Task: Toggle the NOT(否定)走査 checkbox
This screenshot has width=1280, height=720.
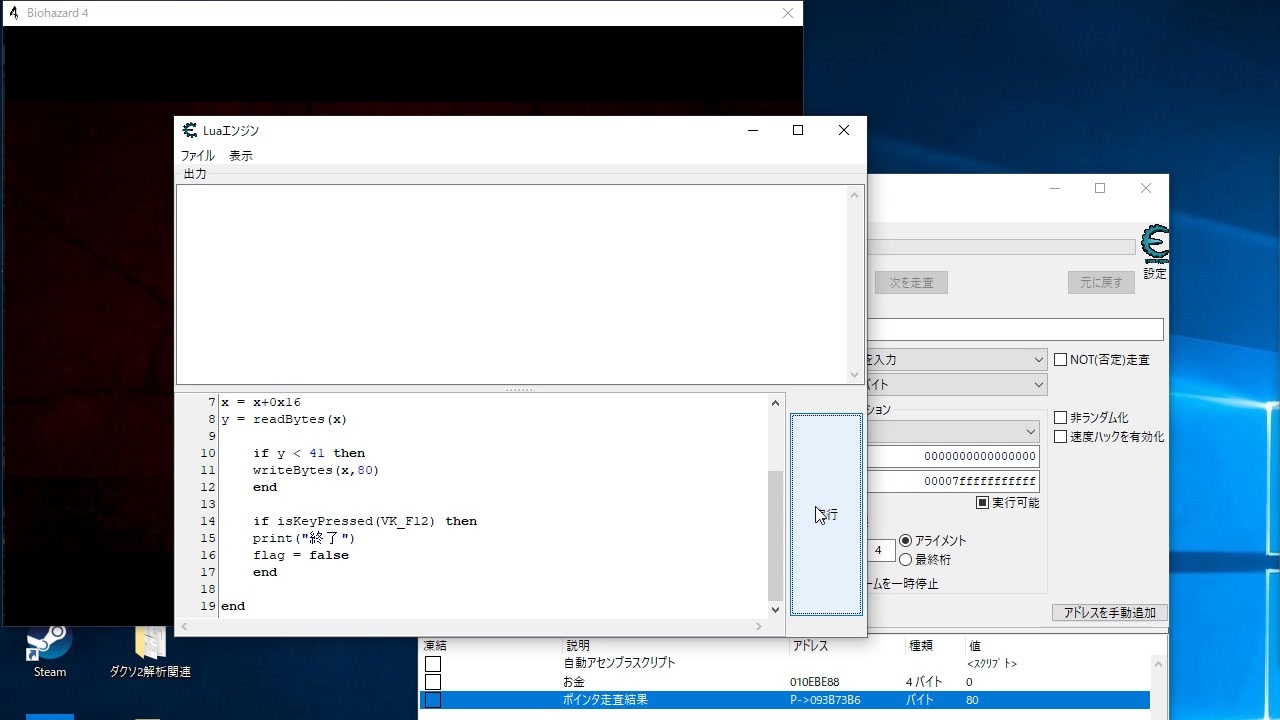Action: (x=1061, y=360)
